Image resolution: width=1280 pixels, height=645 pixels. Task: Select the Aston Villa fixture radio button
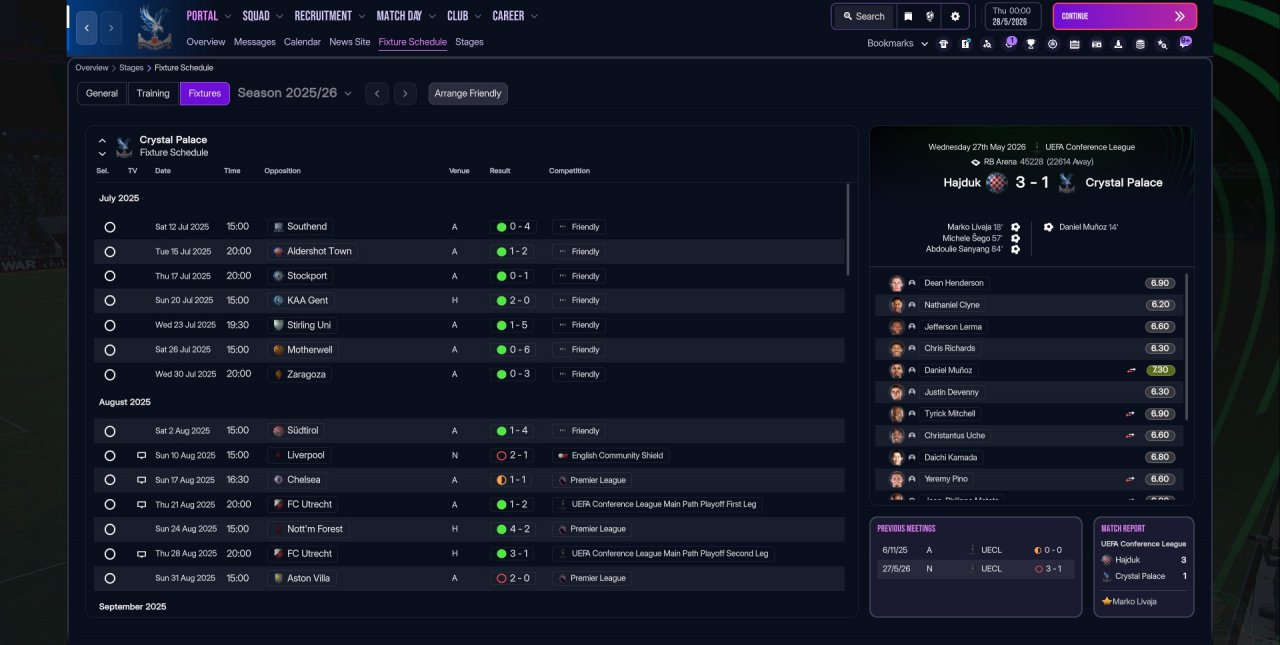coord(110,578)
